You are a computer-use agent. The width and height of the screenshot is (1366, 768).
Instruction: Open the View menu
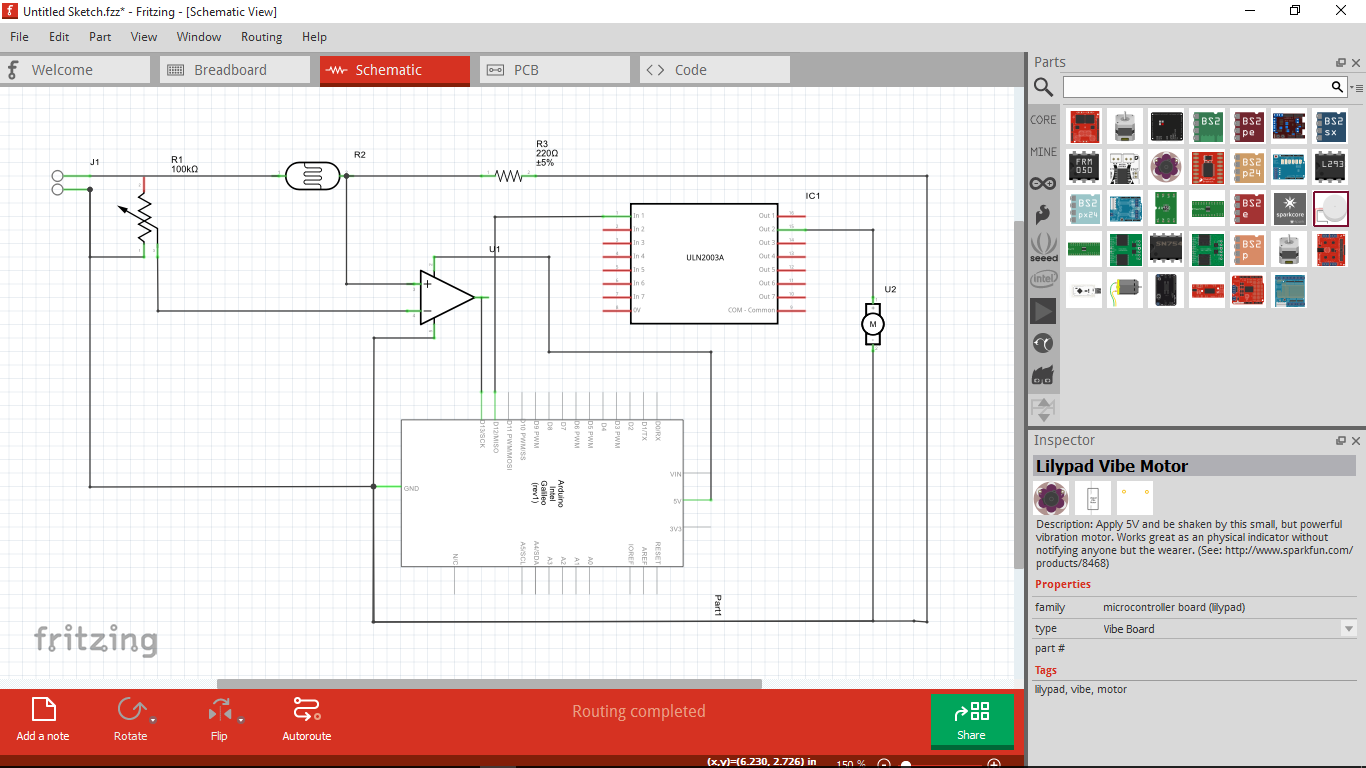[x=144, y=36]
